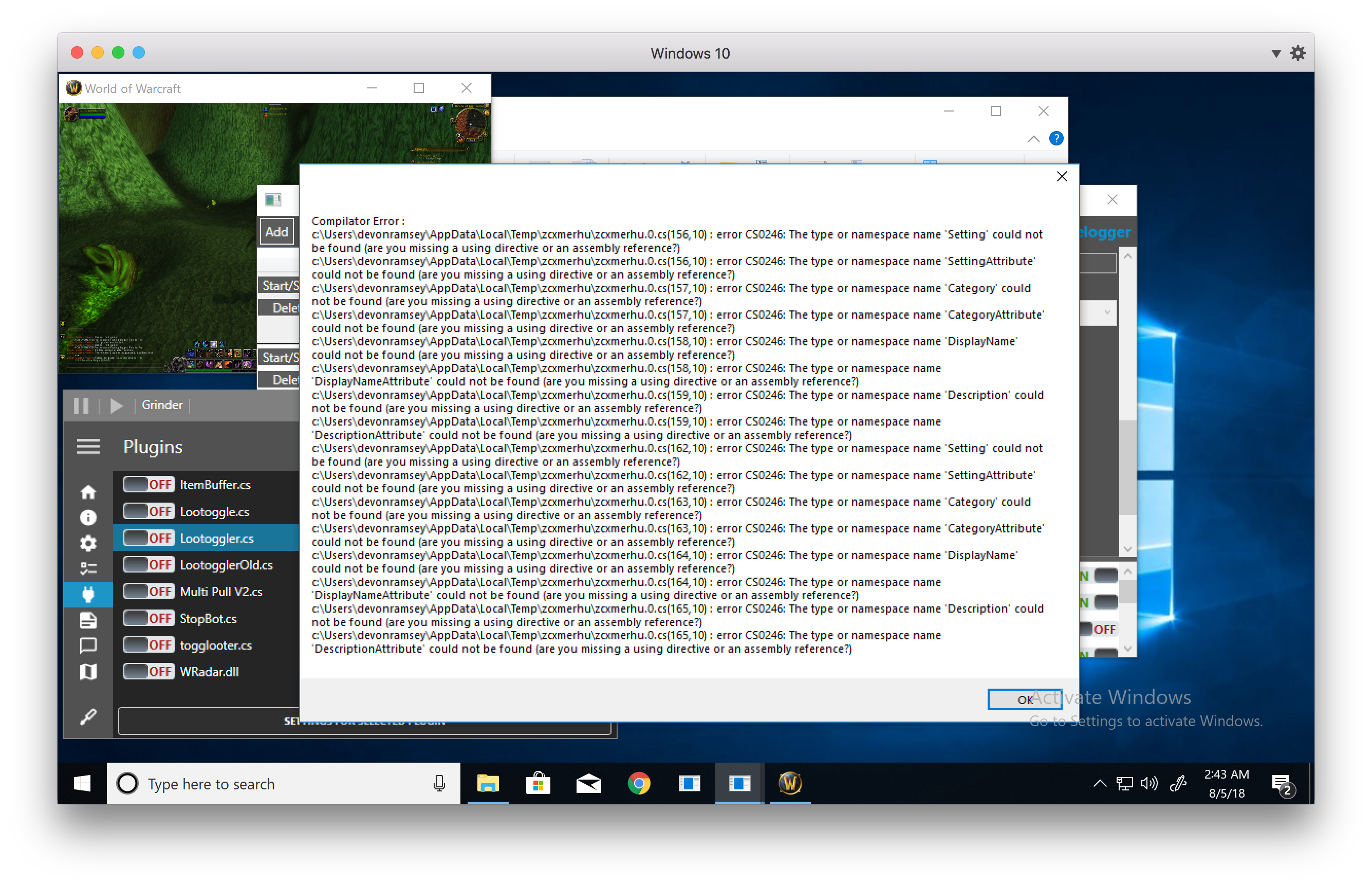This screenshot has height=886, width=1372.
Task: Click scroll-up arrow in right panel
Action: [x=1127, y=256]
